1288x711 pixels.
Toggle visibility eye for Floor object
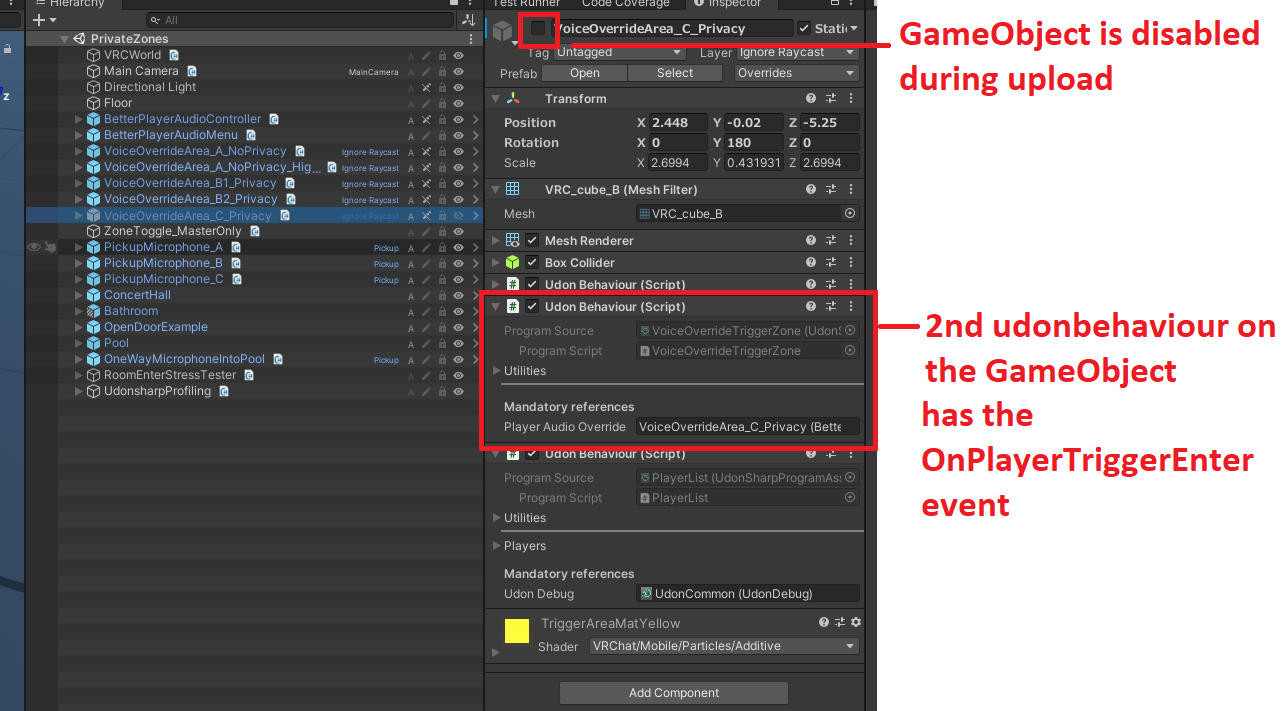(x=458, y=103)
